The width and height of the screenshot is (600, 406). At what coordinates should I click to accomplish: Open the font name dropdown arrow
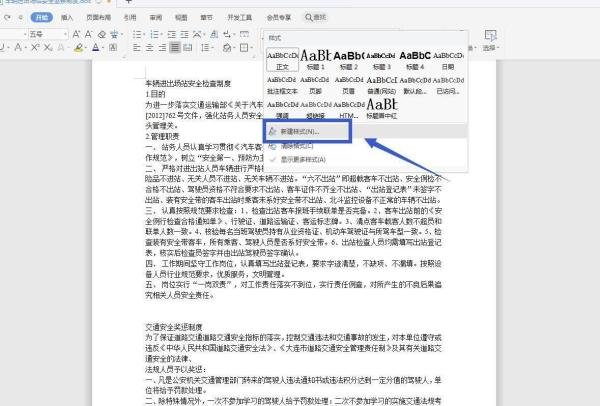(x=25, y=34)
